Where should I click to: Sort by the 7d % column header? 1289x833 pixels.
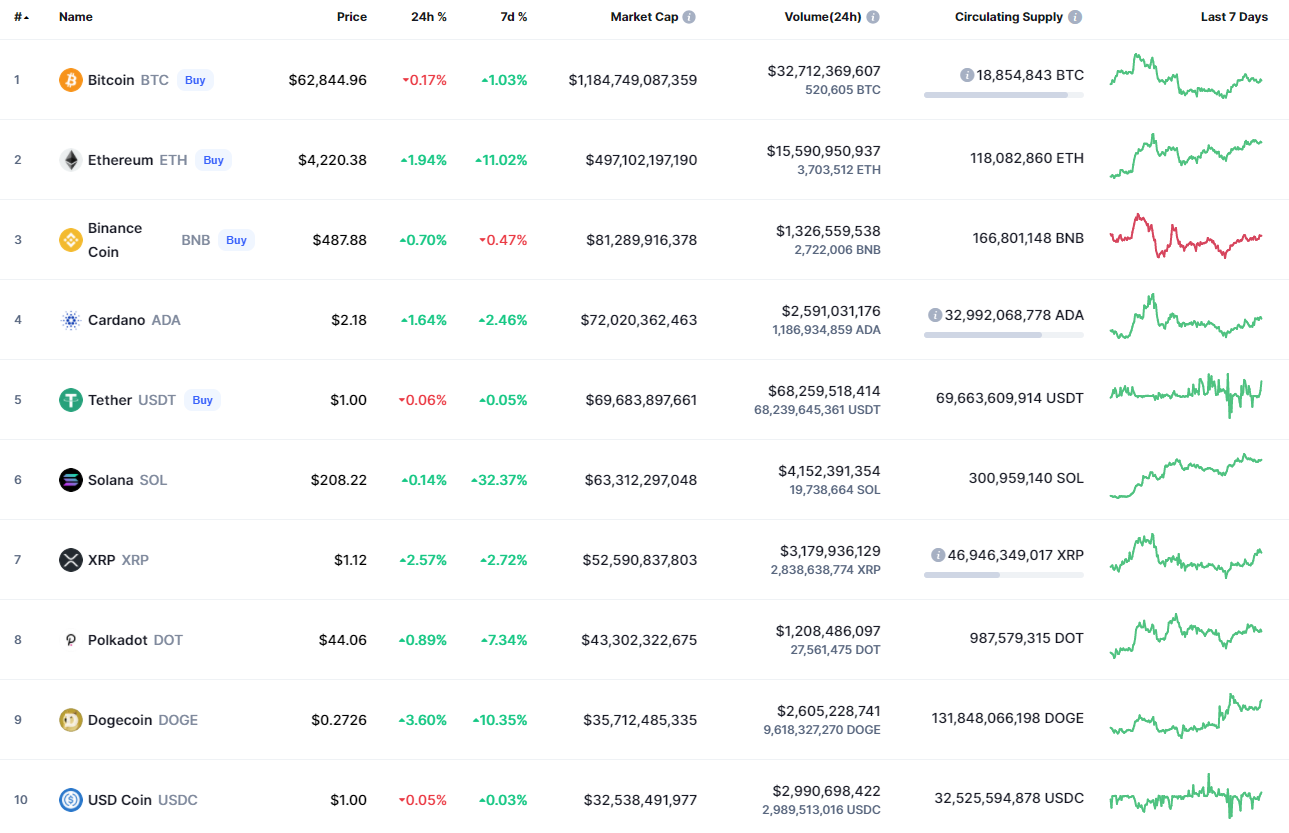tap(514, 17)
